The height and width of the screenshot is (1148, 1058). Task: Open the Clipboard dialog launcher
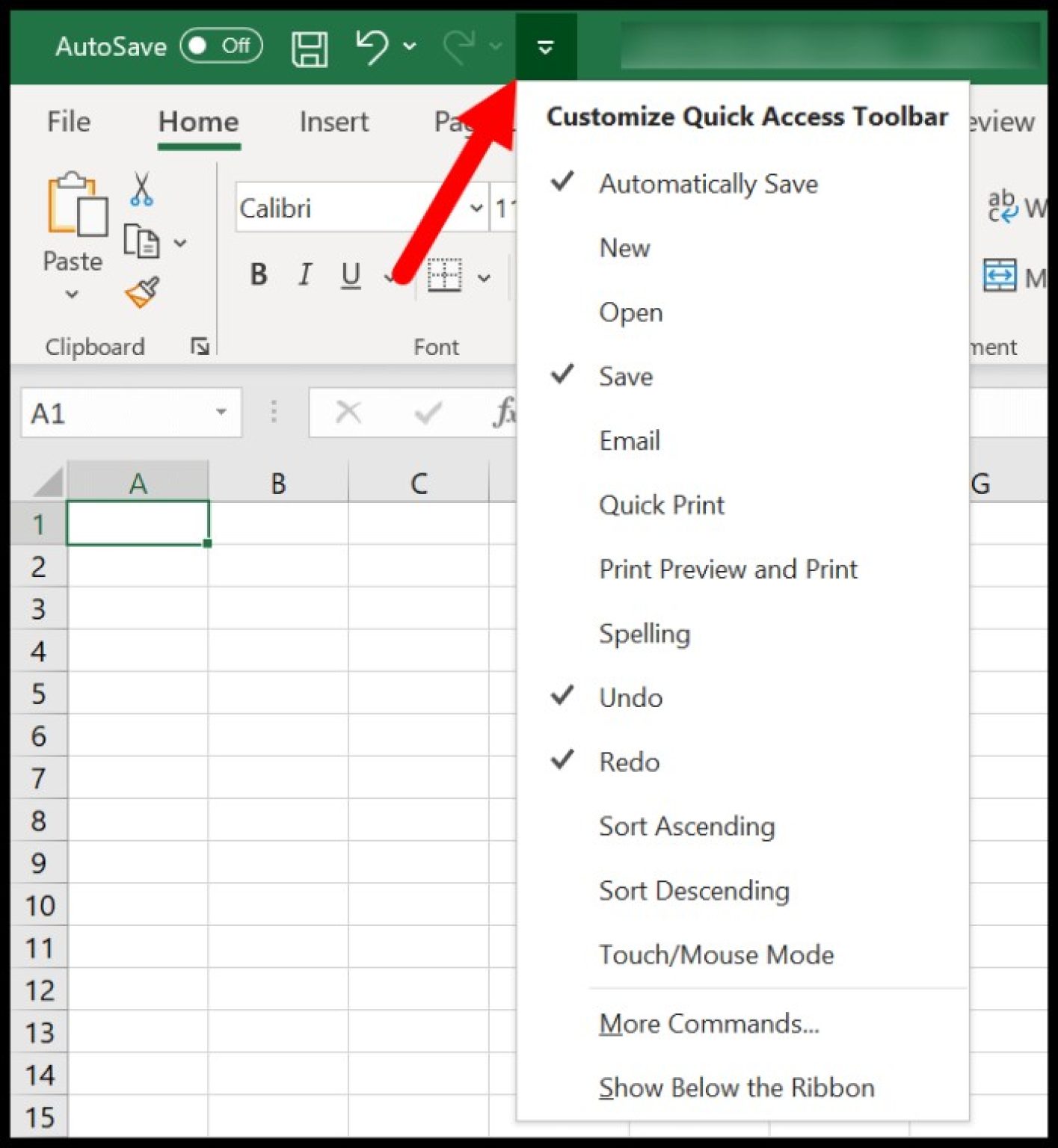pyautogui.click(x=200, y=346)
